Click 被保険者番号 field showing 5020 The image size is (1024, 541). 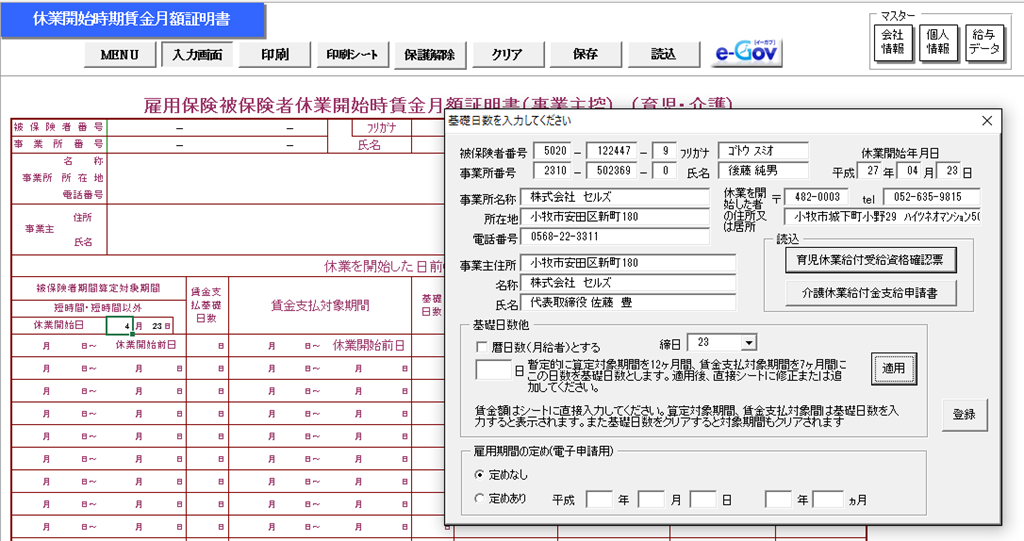pos(554,151)
